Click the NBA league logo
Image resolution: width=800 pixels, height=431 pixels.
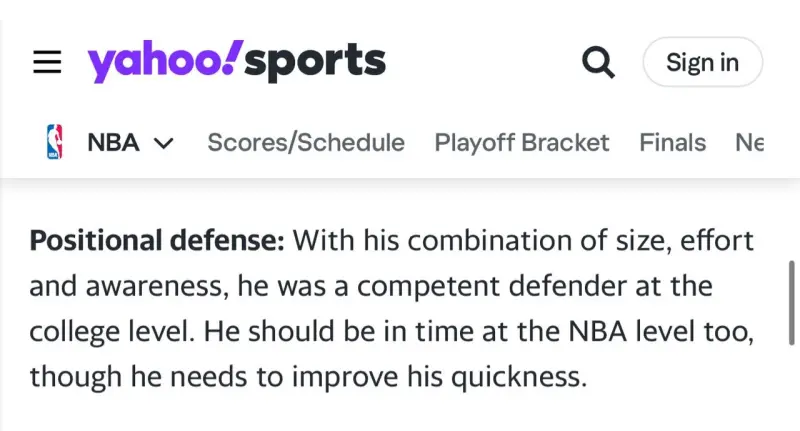pos(55,142)
